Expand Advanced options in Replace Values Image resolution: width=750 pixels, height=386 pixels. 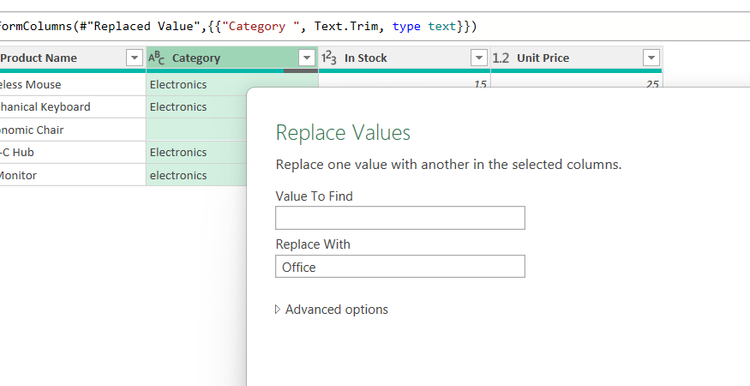tap(332, 309)
